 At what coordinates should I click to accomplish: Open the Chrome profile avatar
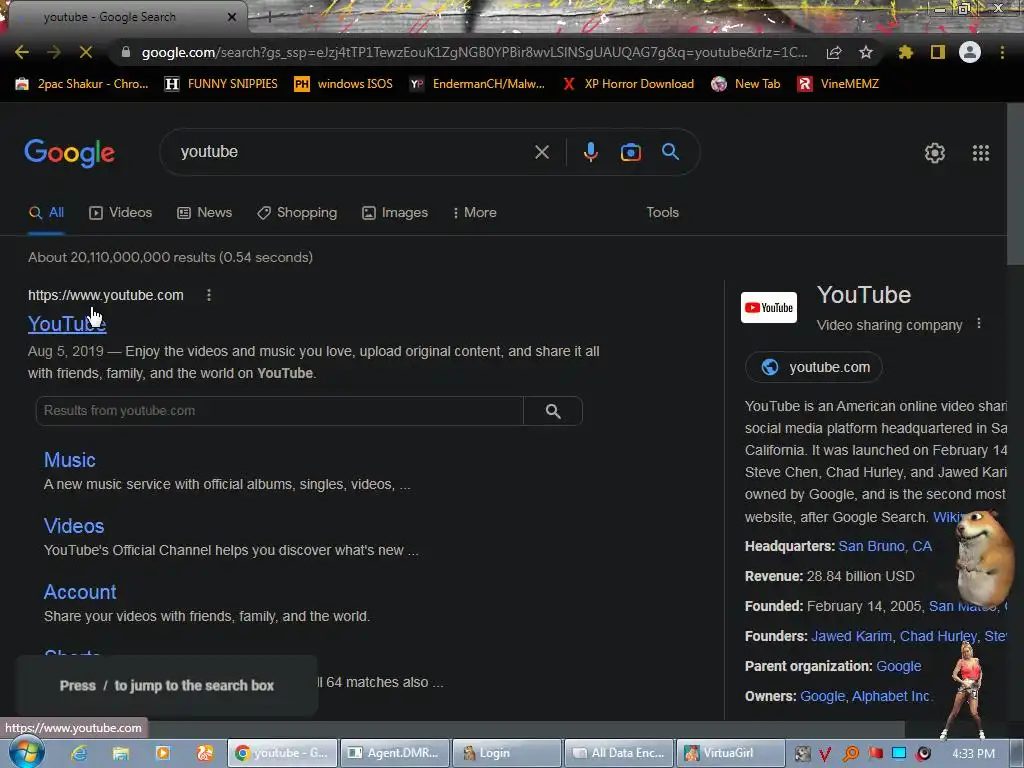pyautogui.click(x=970, y=52)
